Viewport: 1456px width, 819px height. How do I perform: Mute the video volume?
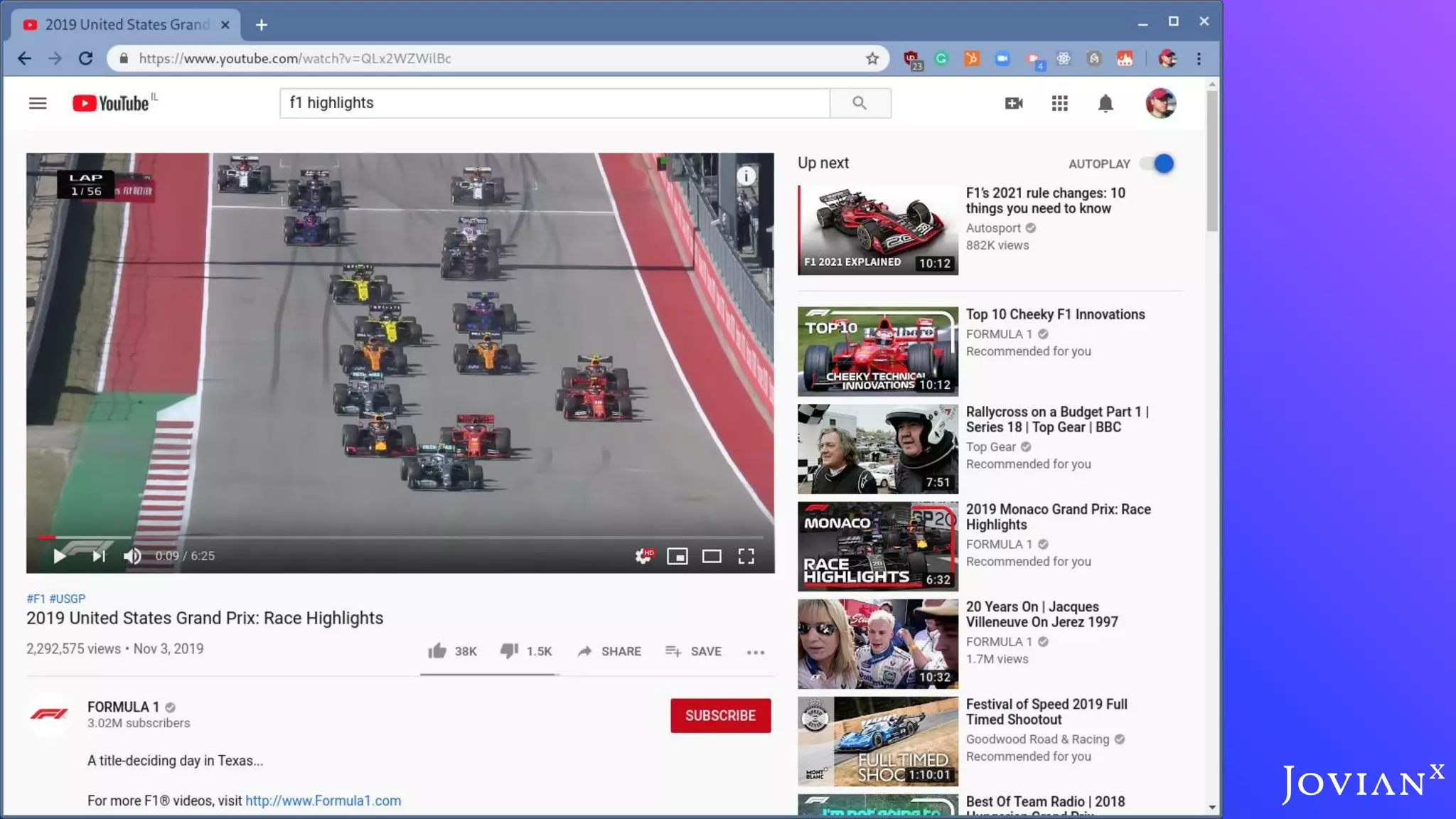[132, 556]
